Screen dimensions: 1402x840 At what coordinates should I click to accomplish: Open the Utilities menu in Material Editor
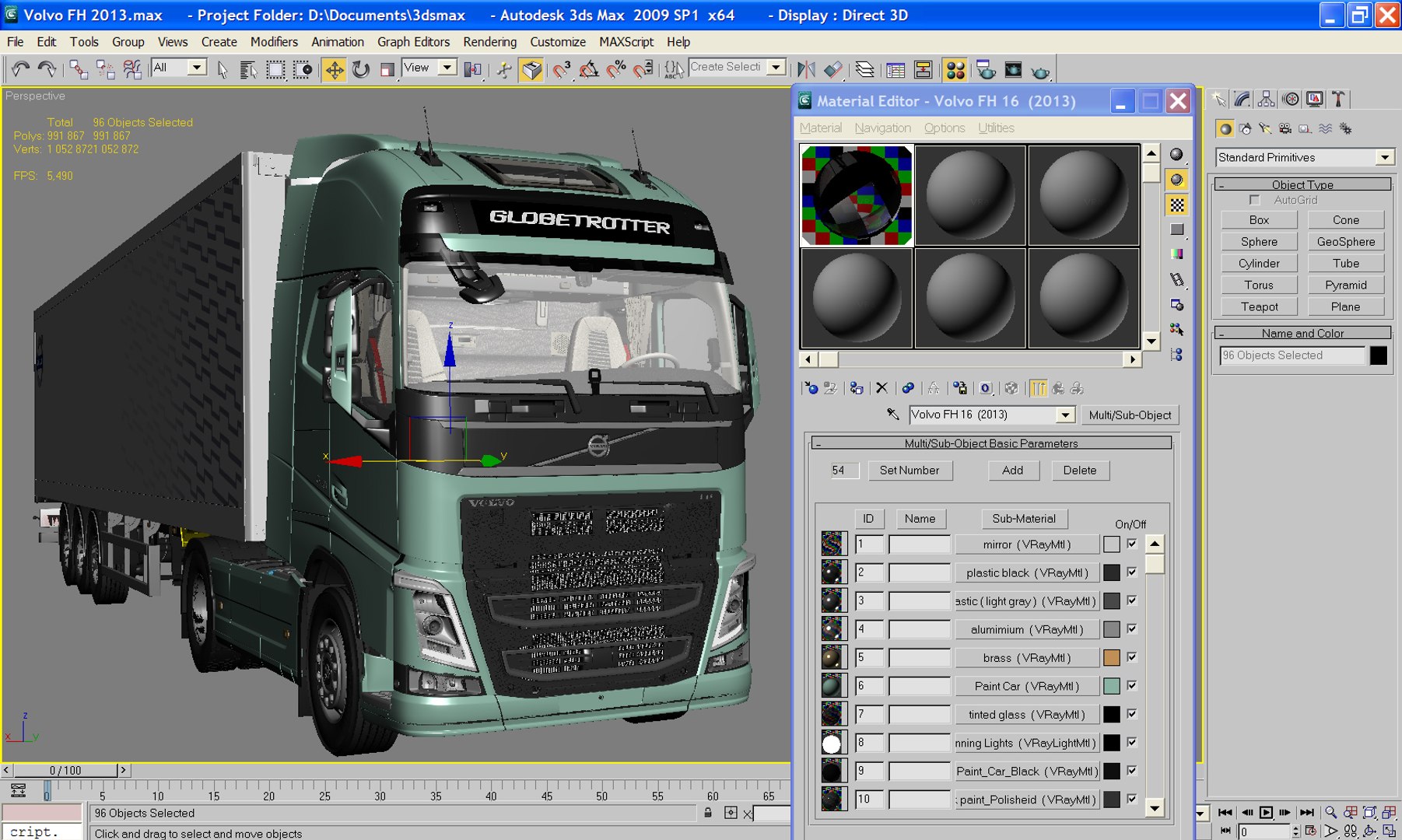click(x=996, y=128)
